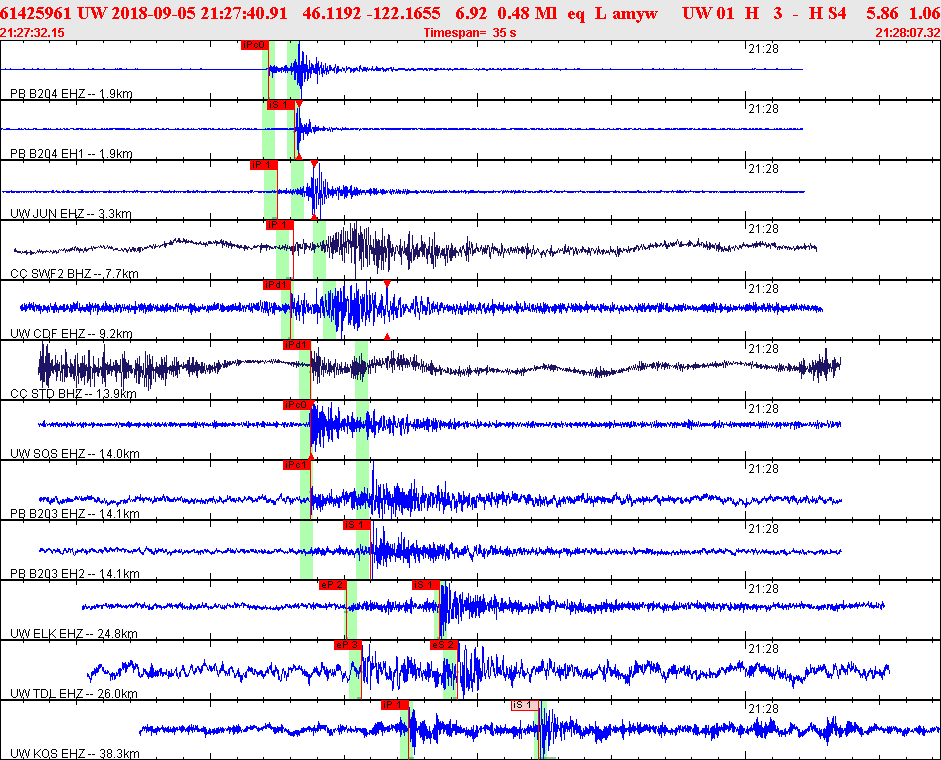This screenshot has height=760, width=941.
Task: Click the UW KOS EHZ station label
Action: [x=75, y=754]
